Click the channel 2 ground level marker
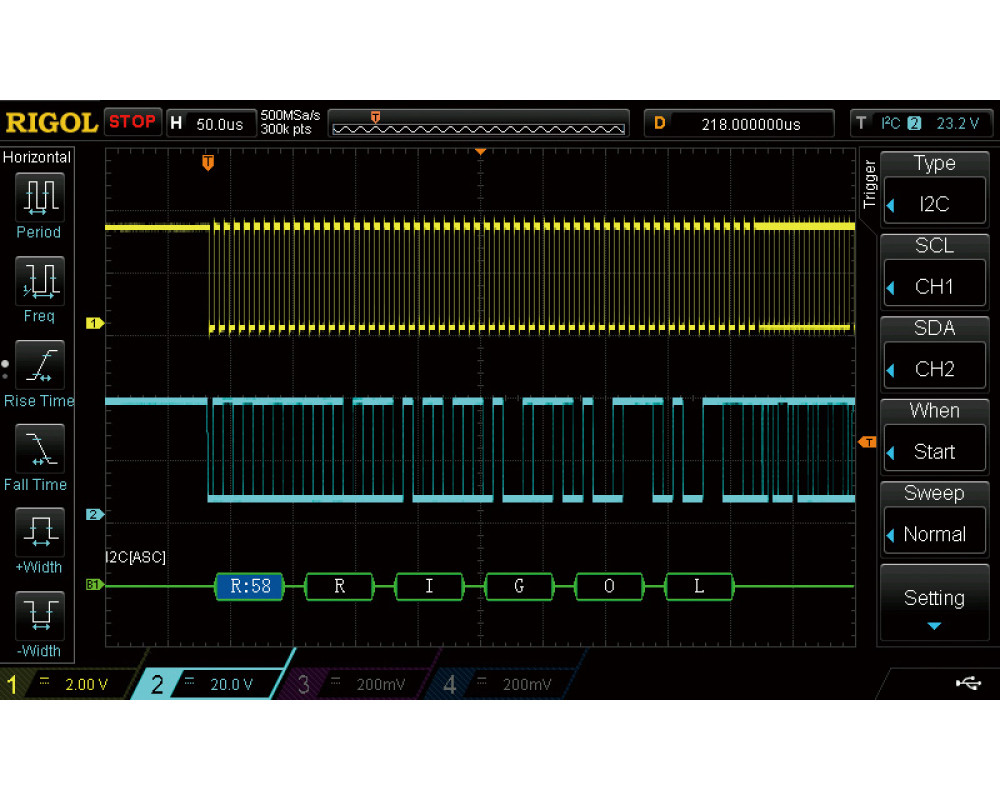Image resolution: width=1000 pixels, height=800 pixels. click(94, 514)
